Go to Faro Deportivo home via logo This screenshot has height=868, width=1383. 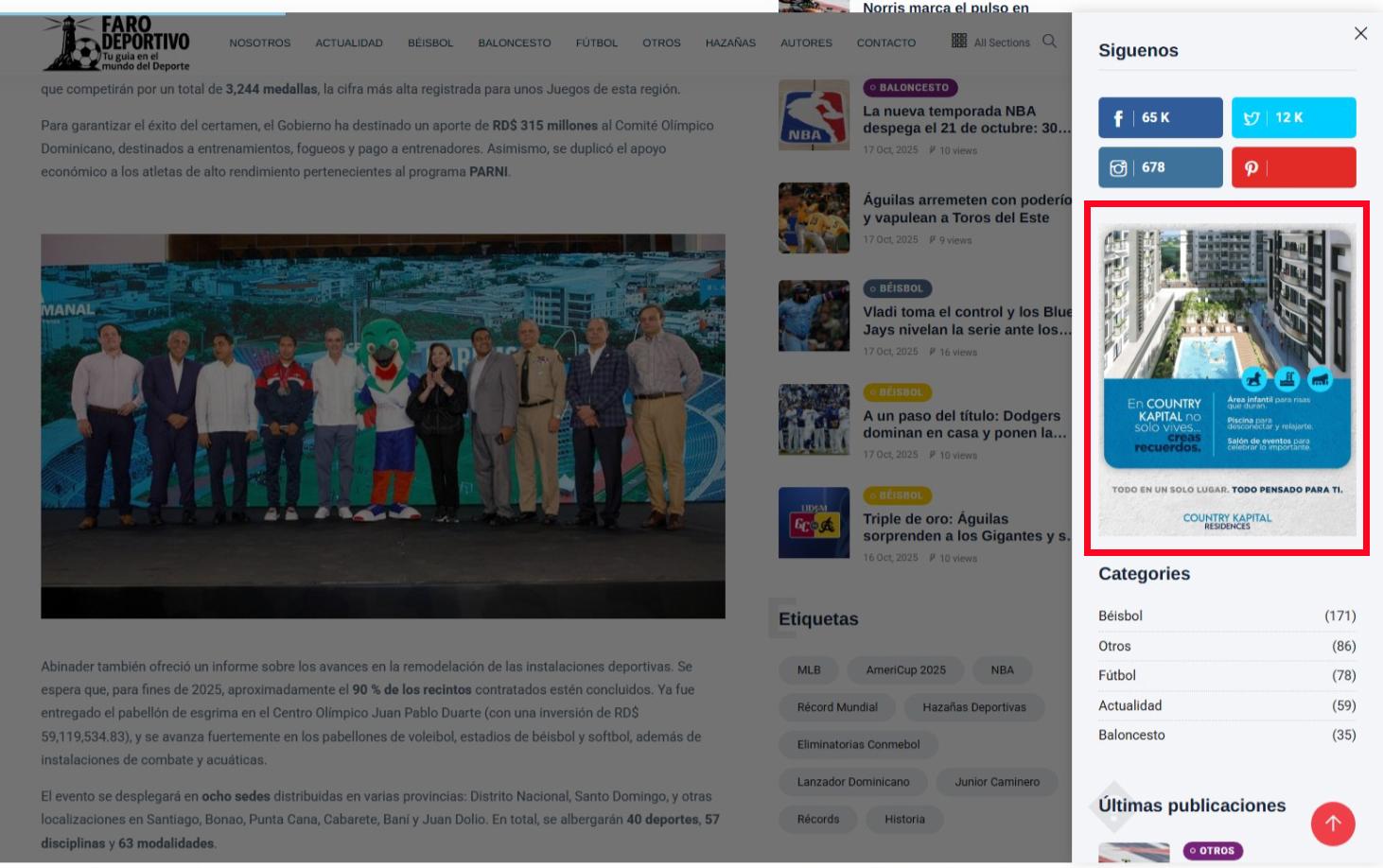[116, 43]
